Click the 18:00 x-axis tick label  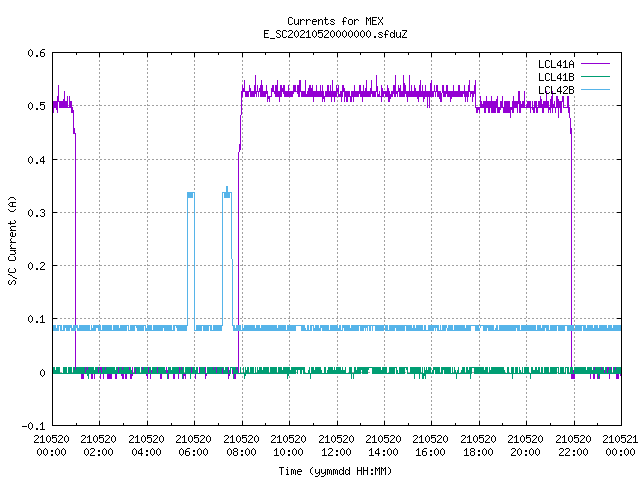[478, 452]
